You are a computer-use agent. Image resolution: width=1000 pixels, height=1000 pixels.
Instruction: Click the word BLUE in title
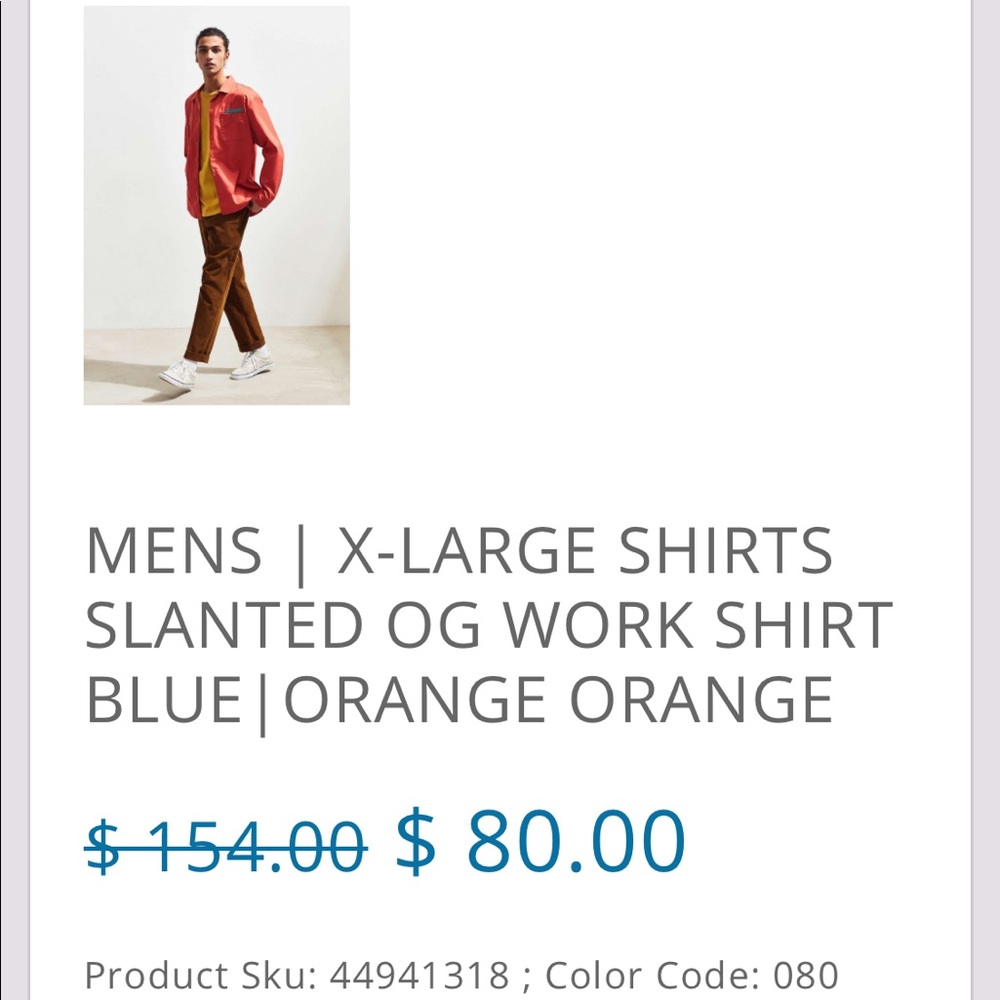coord(164,700)
